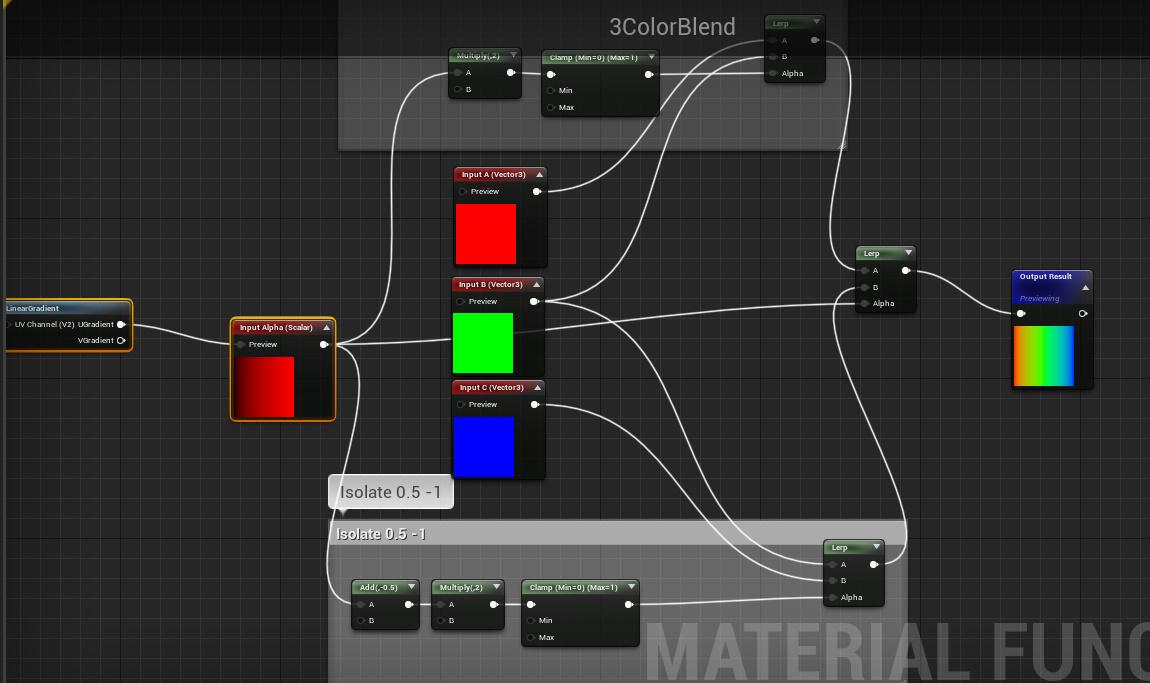Collapse the Input C (Vector3) node
Viewport: 1150px width, 683px height.
pyautogui.click(x=540, y=387)
